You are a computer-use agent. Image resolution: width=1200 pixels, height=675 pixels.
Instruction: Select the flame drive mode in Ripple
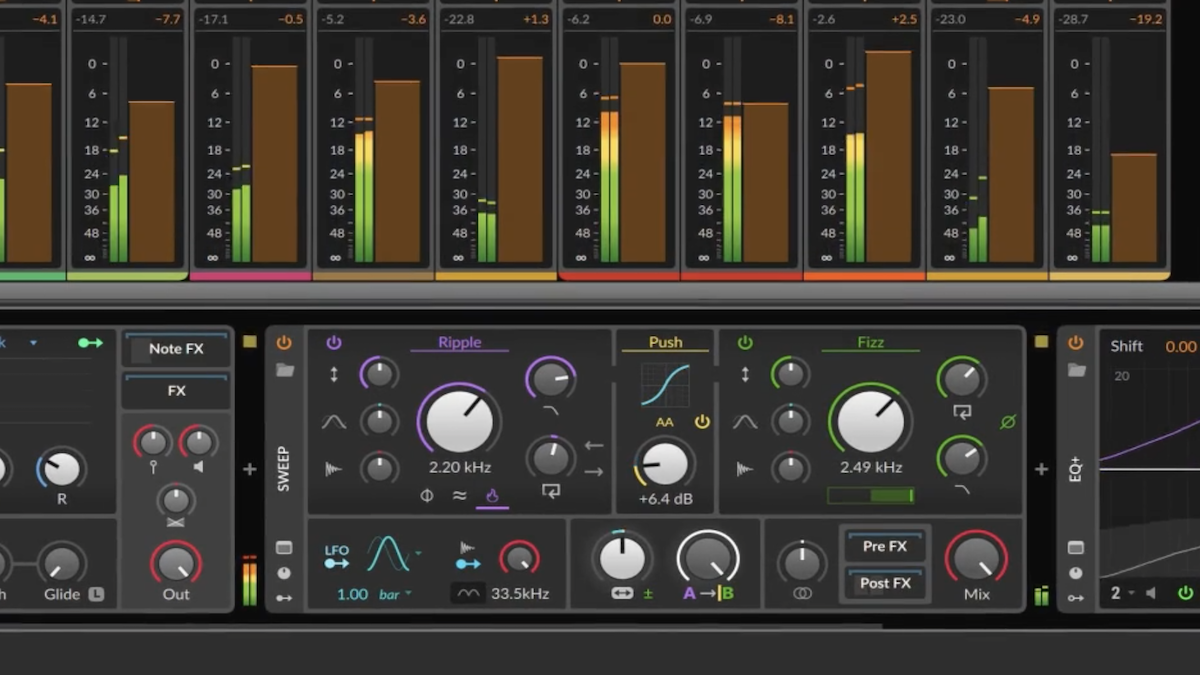coord(494,496)
